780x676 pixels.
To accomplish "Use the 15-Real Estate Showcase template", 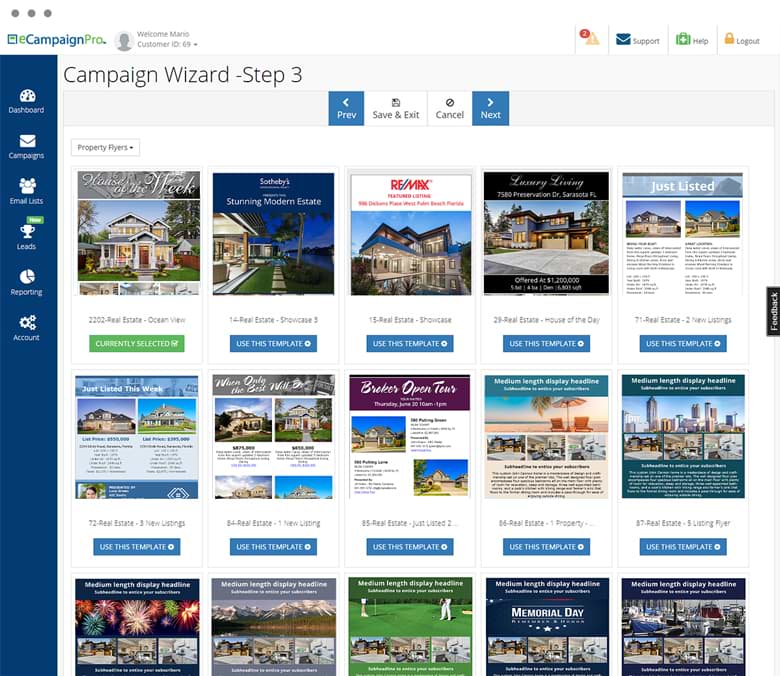I will point(410,343).
